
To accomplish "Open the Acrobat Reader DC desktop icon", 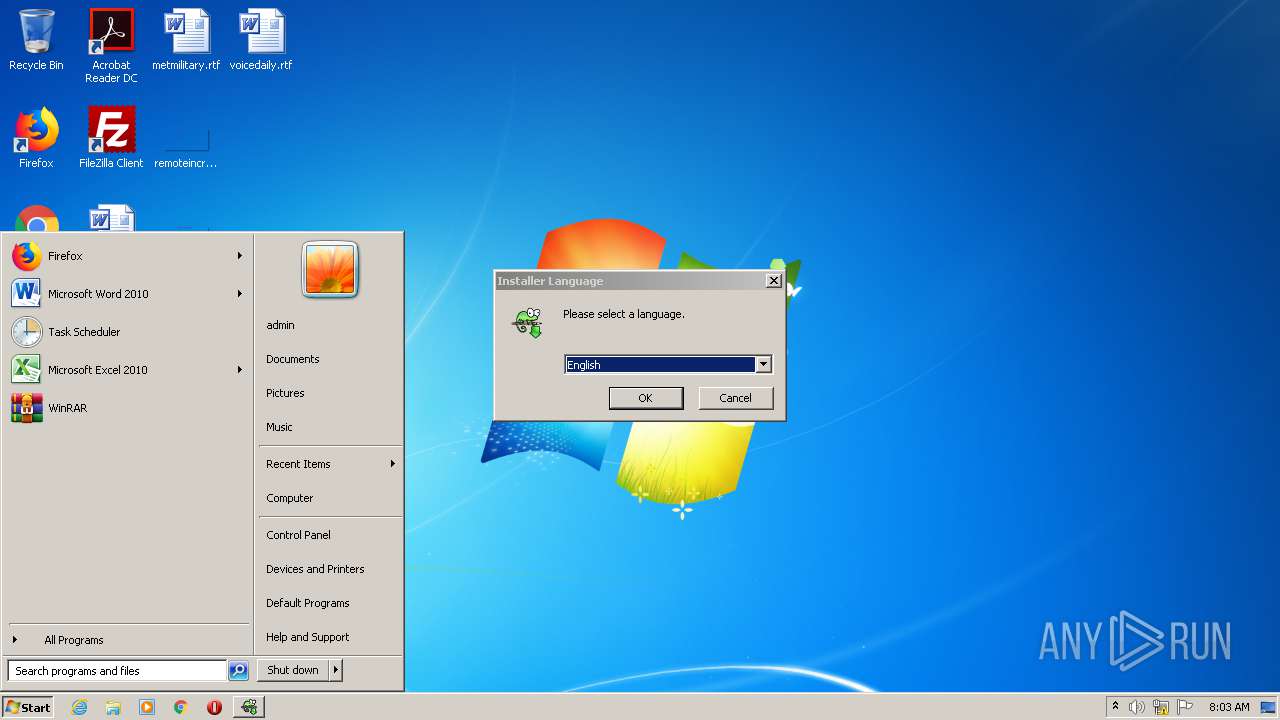I will (111, 46).
